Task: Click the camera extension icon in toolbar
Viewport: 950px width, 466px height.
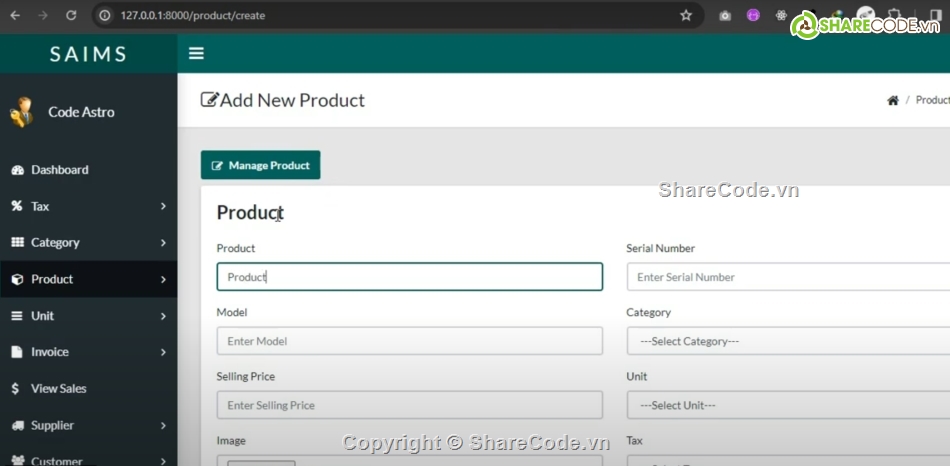Action: pyautogui.click(x=725, y=16)
